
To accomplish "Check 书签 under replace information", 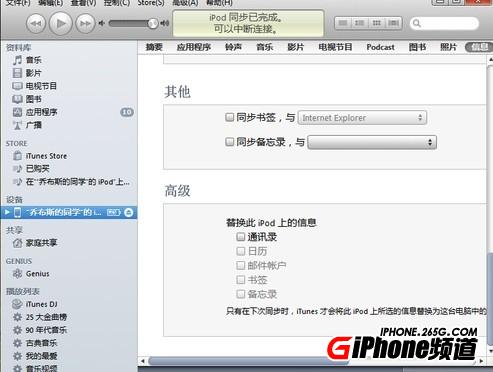I will pyautogui.click(x=241, y=280).
